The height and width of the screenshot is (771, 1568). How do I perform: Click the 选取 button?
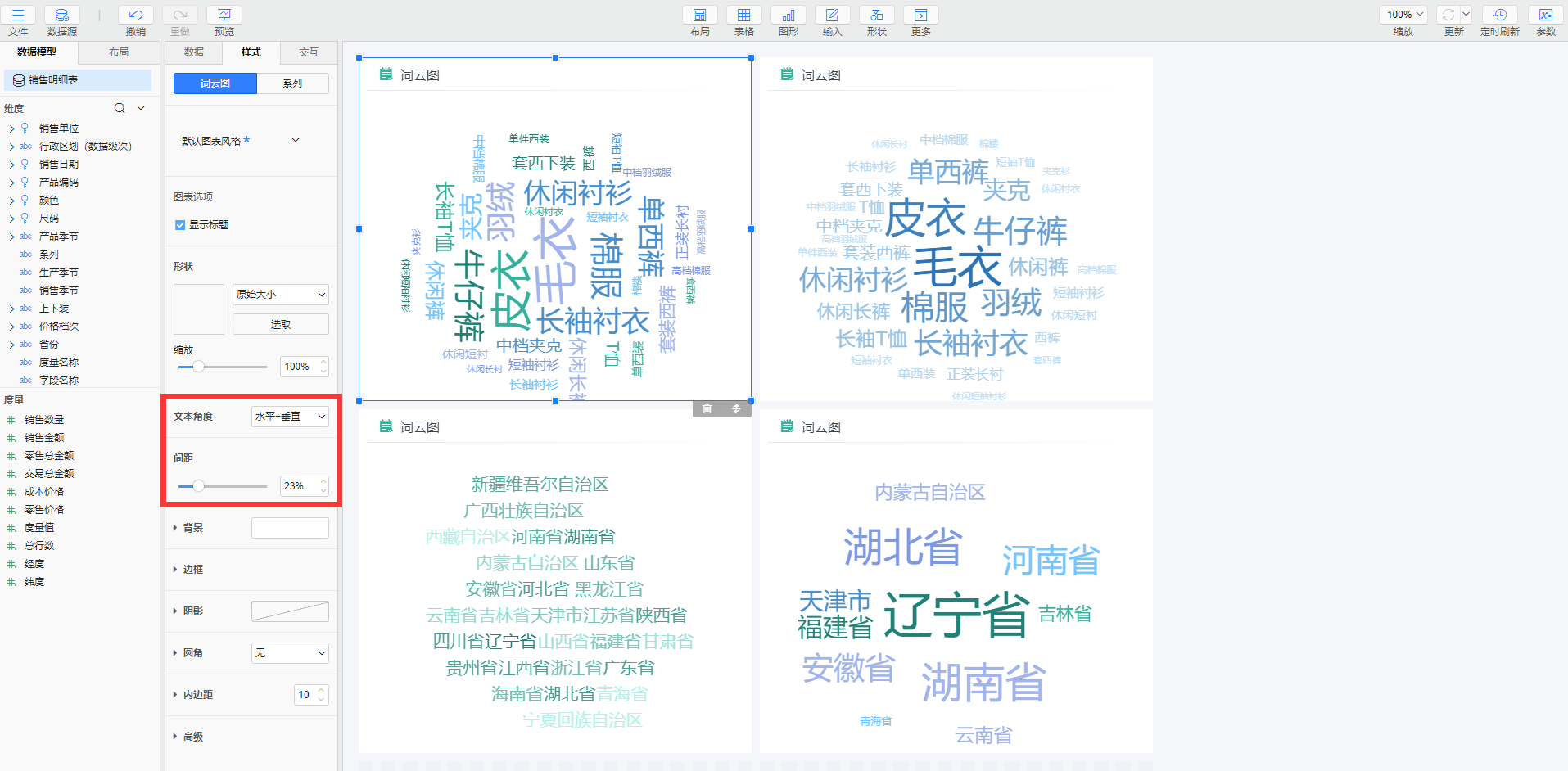(x=280, y=325)
